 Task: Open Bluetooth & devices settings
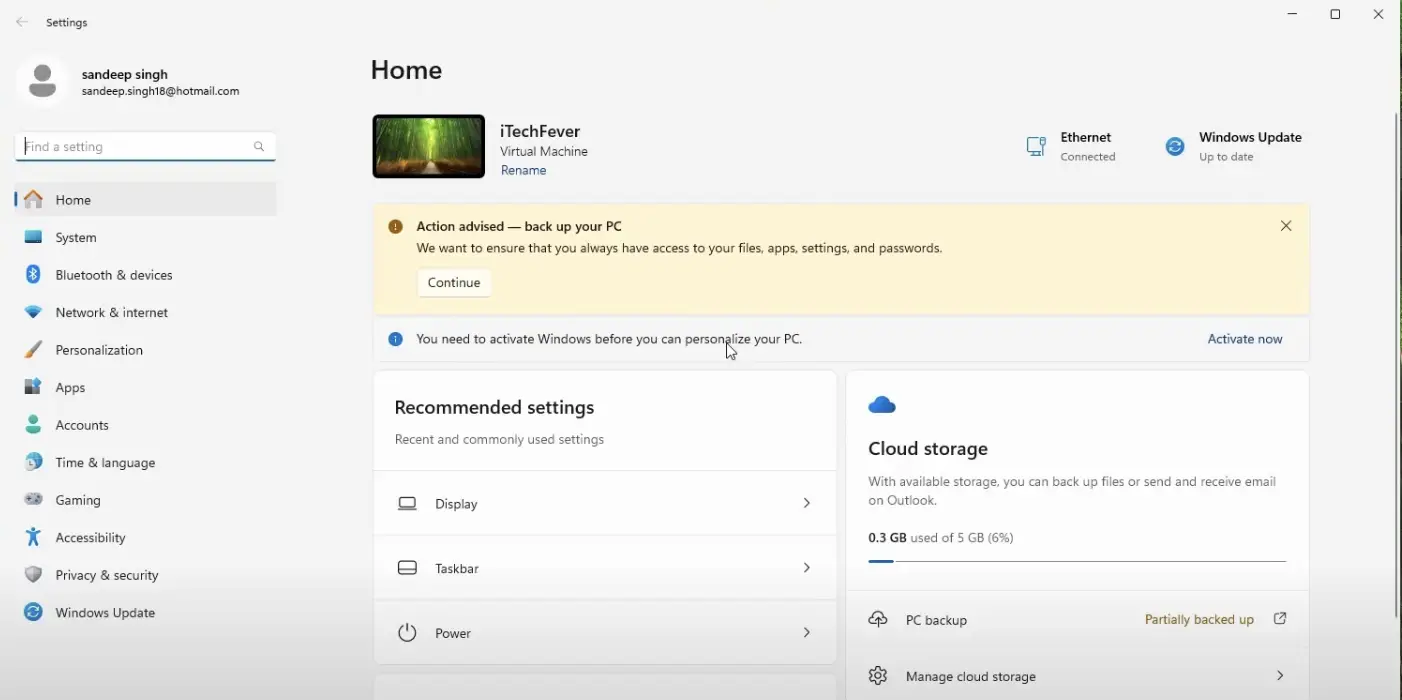click(146, 275)
